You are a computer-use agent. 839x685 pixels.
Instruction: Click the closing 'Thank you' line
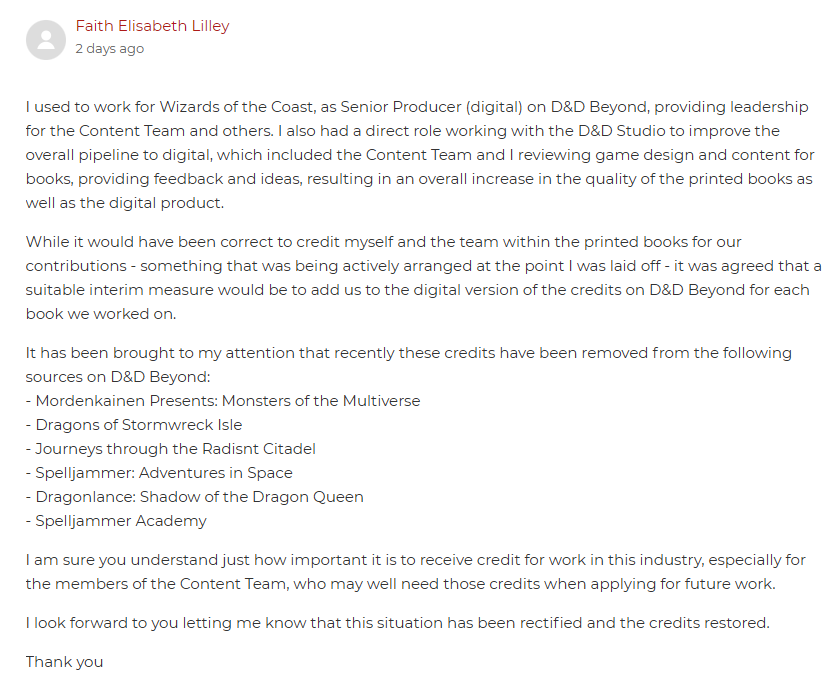coord(64,662)
